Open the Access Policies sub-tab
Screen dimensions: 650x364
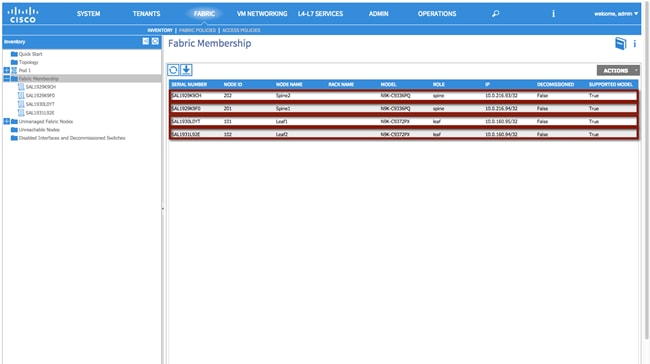coord(241,30)
